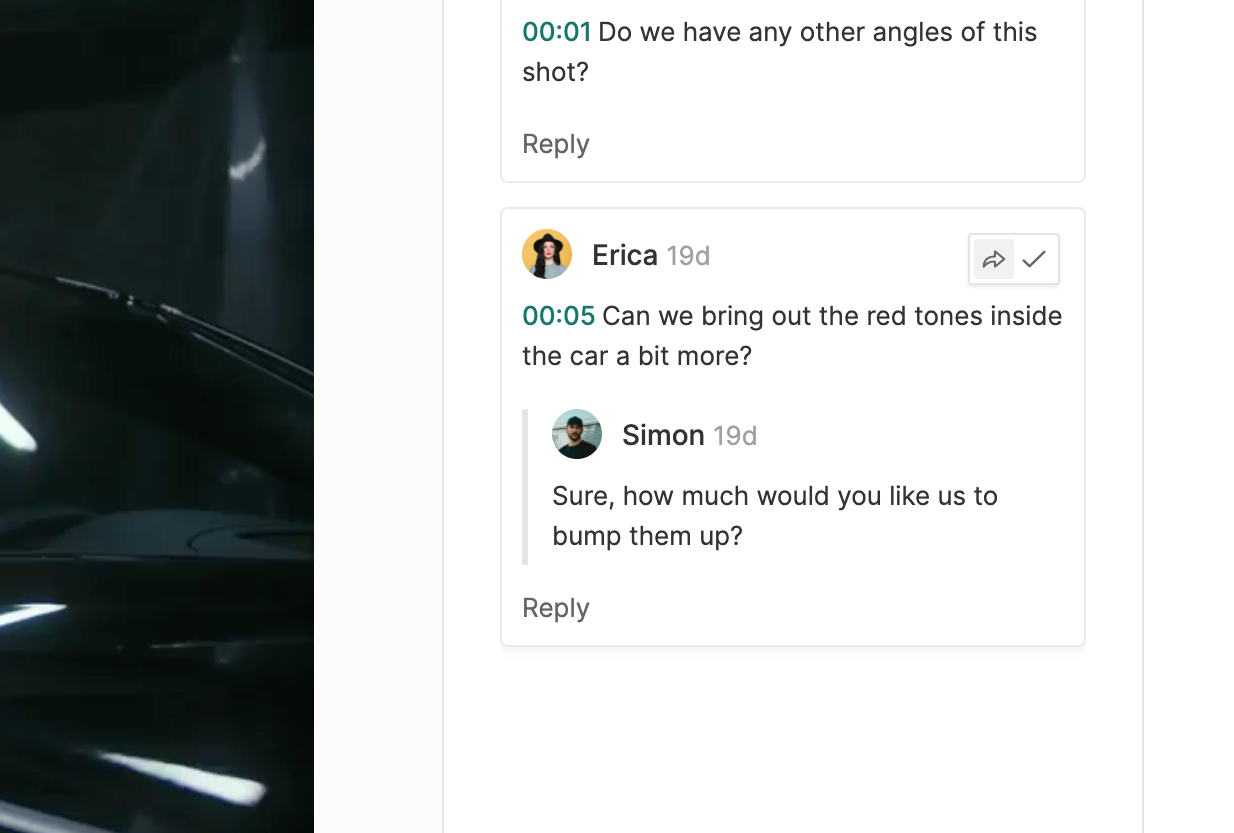The width and height of the screenshot is (1234, 833).
Task: Click the gray quote bar beside Simon's reply
Action: pyautogui.click(x=525, y=487)
